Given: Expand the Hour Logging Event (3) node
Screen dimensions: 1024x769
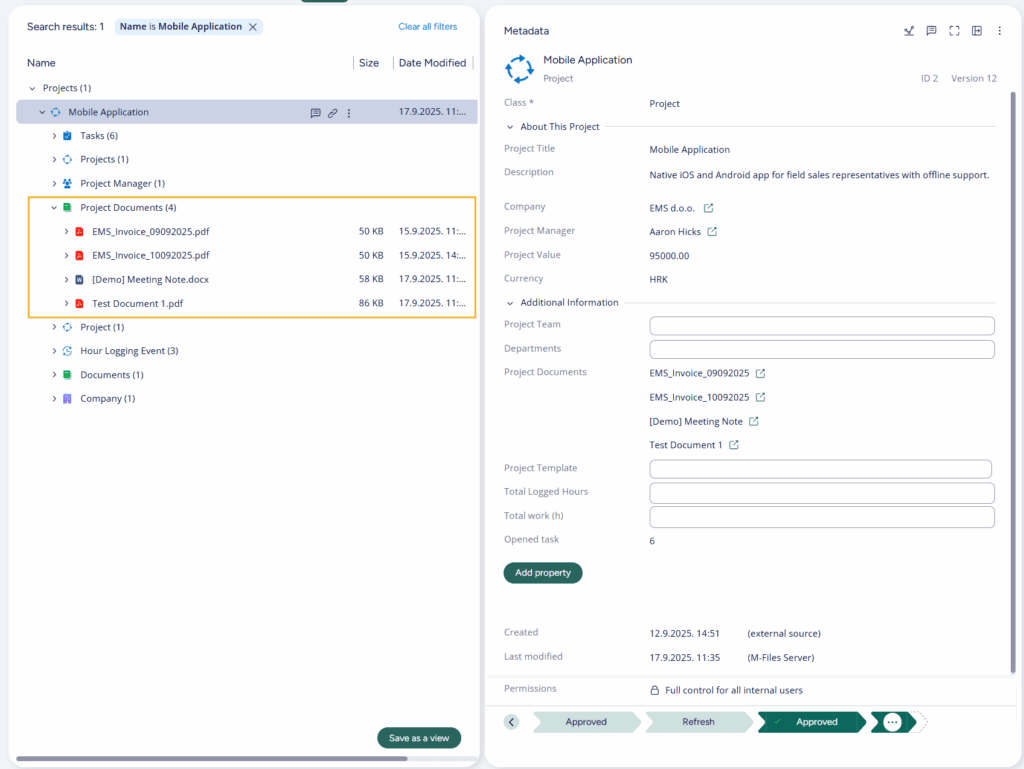Looking at the screenshot, I should tap(54, 351).
